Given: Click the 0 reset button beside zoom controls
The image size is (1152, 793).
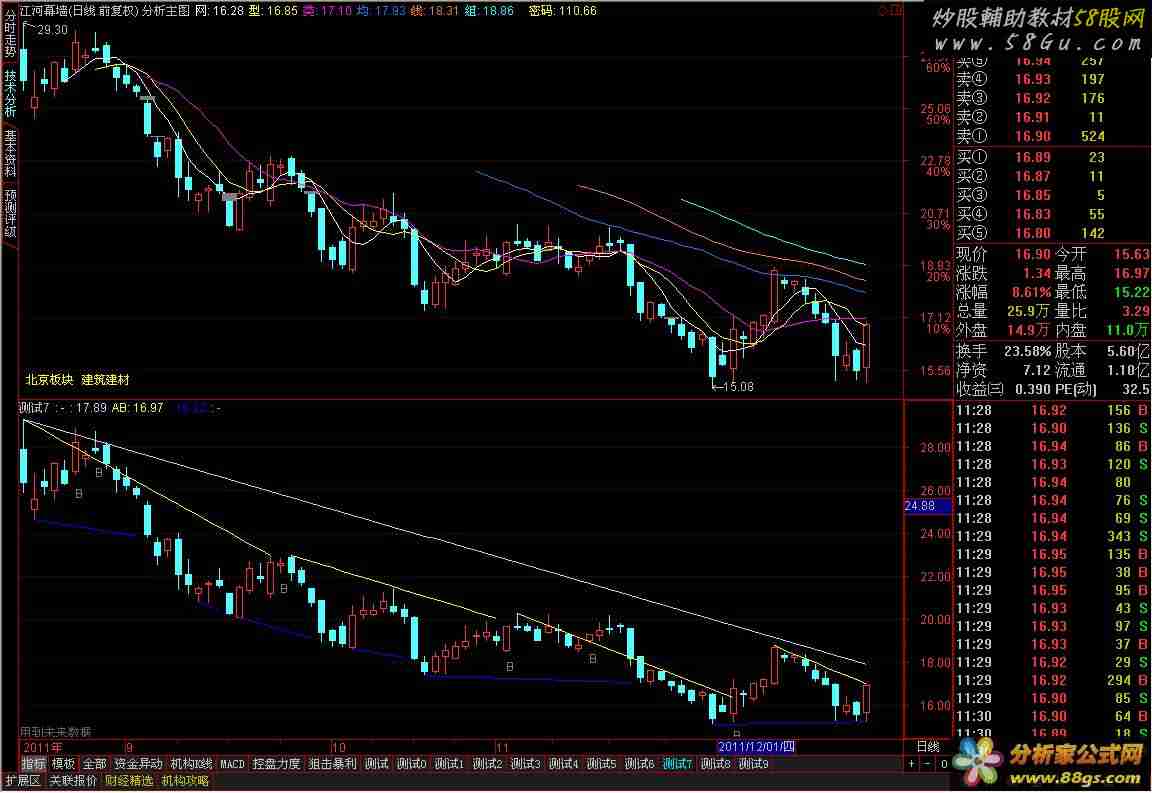Looking at the screenshot, I should [x=944, y=764].
